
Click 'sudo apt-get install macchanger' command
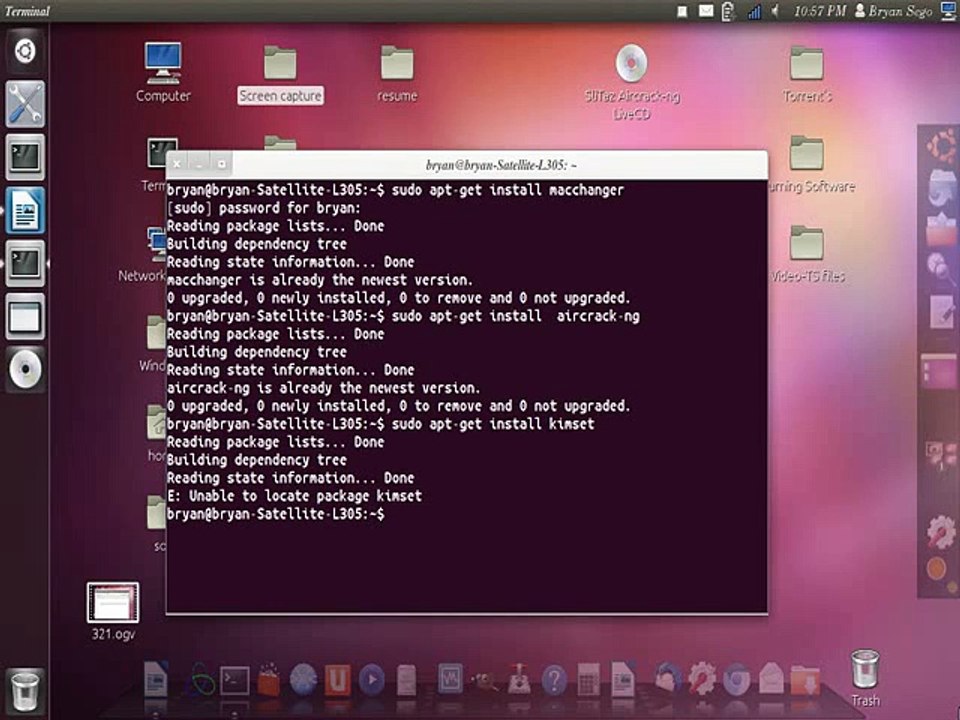click(508, 190)
